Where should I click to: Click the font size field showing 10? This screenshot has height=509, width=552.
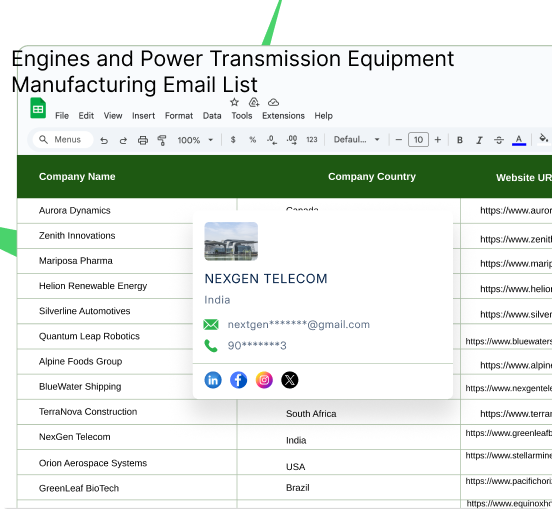point(418,140)
